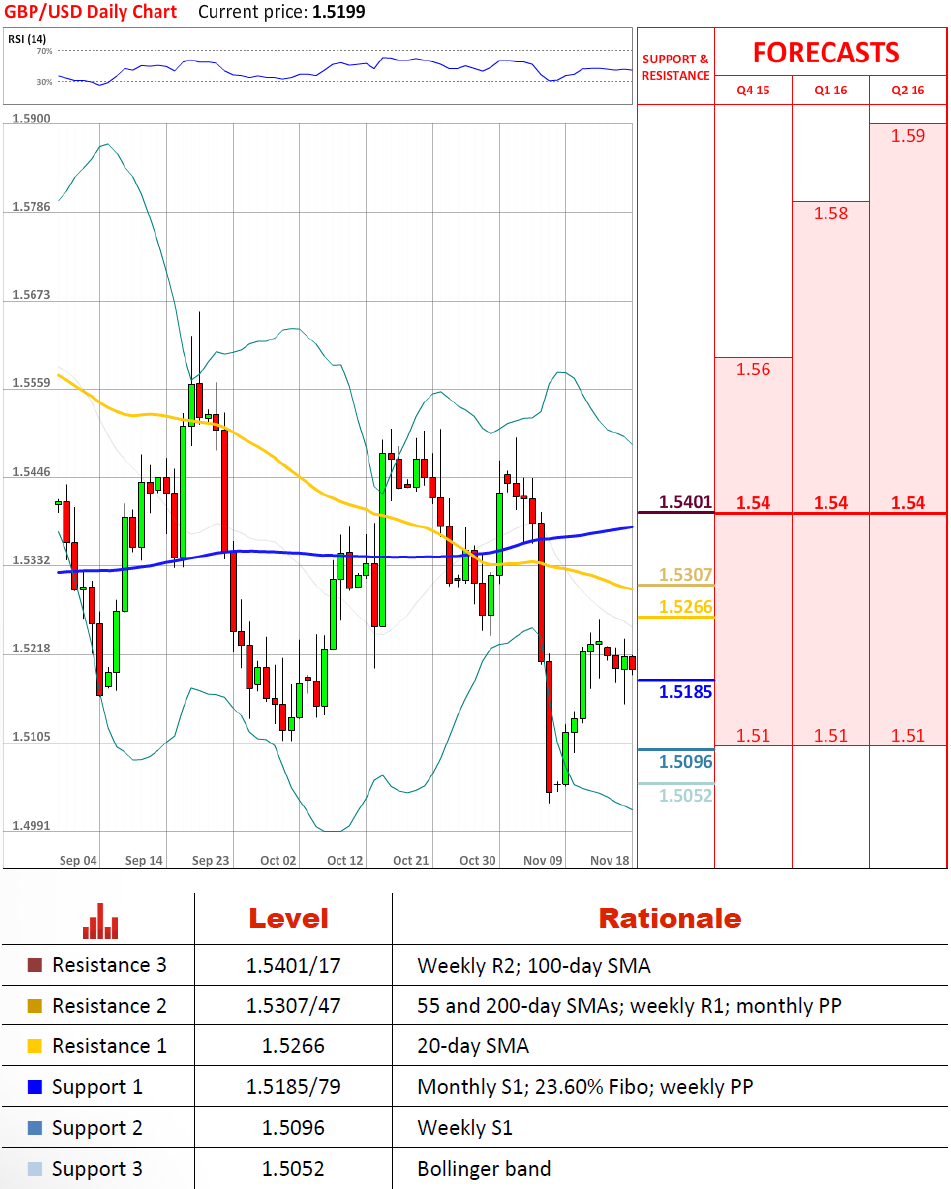Click the Level column header
Viewport: 951px width, 1189px height.
click(x=289, y=919)
